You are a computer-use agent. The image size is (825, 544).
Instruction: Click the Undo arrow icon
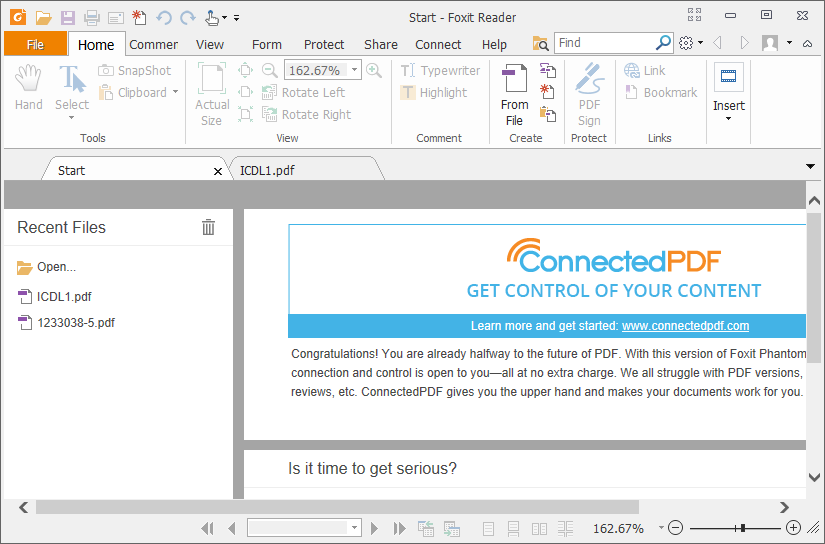click(164, 18)
